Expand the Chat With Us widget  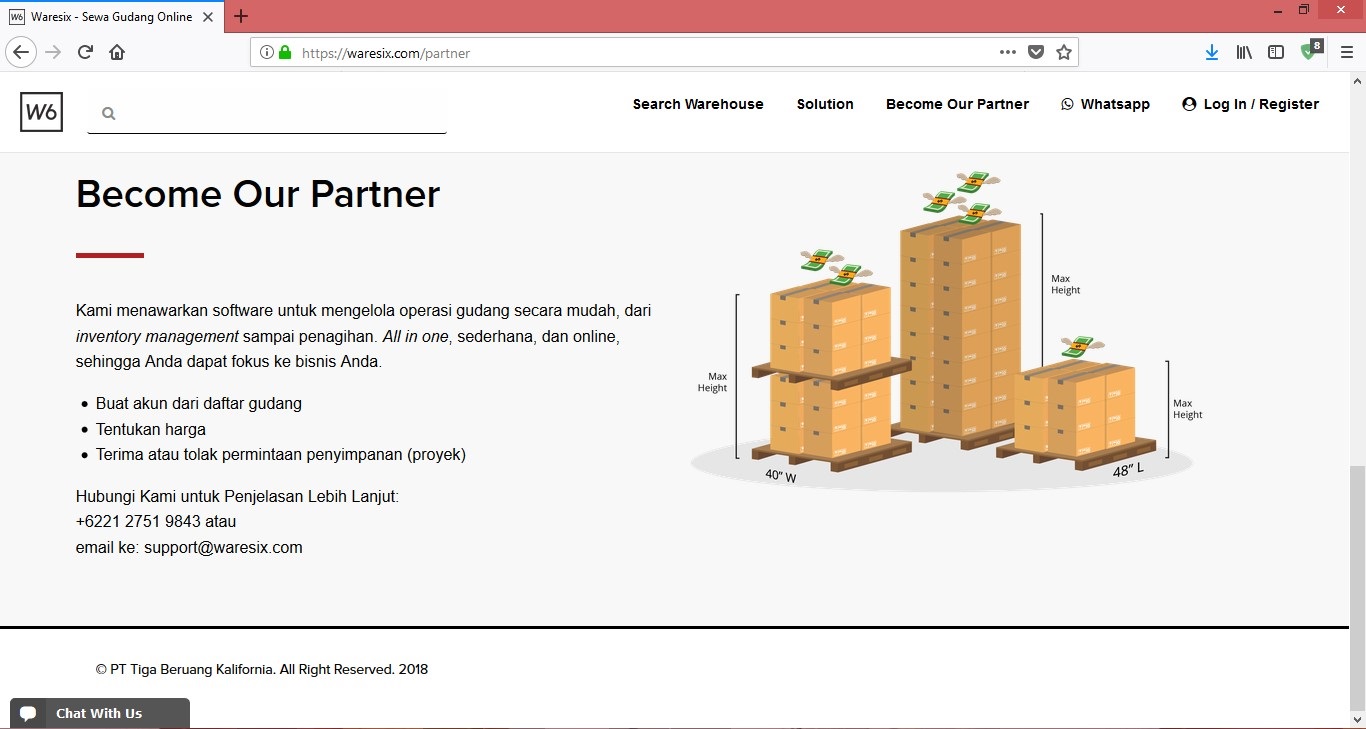click(x=99, y=713)
